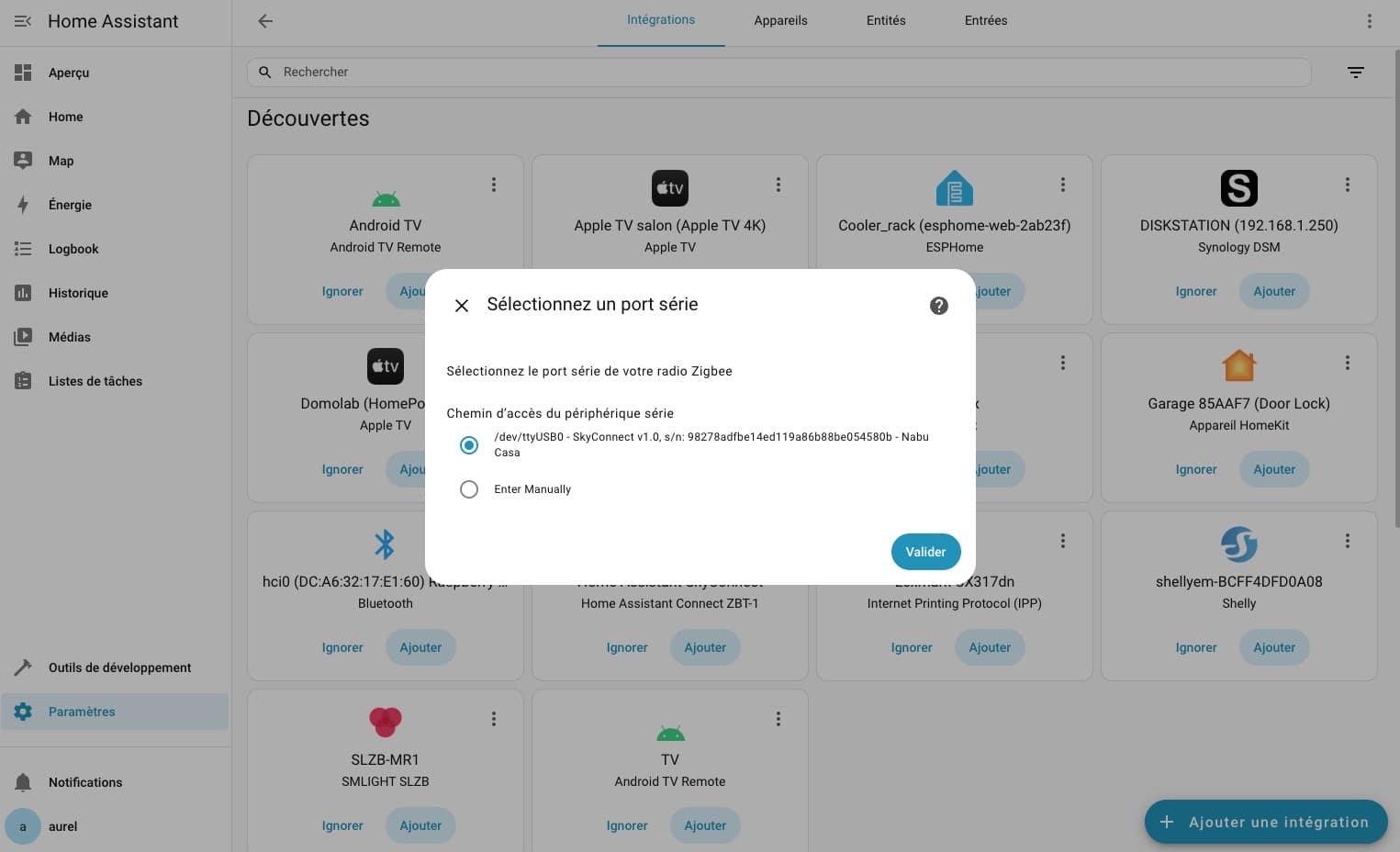Open the Énergie sidebar item
This screenshot has width=1400, height=852.
(x=70, y=205)
